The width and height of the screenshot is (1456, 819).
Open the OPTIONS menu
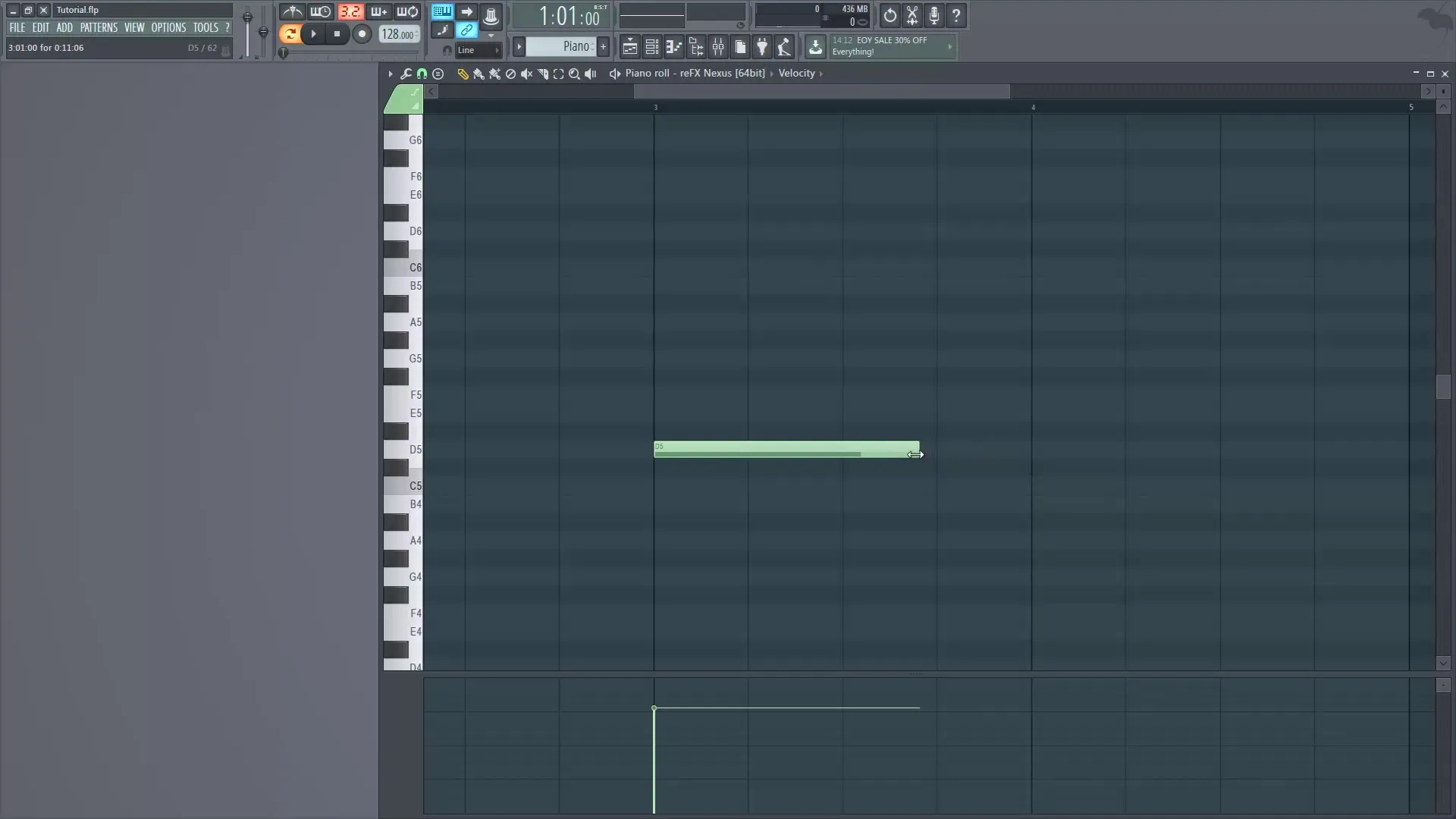pos(168,27)
